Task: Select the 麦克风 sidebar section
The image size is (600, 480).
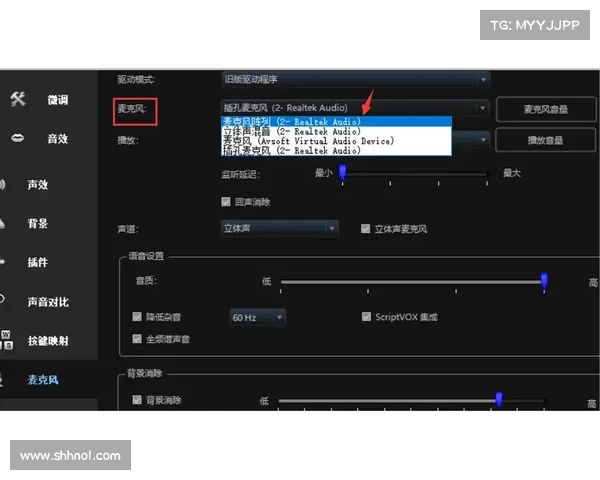Action: (43, 380)
